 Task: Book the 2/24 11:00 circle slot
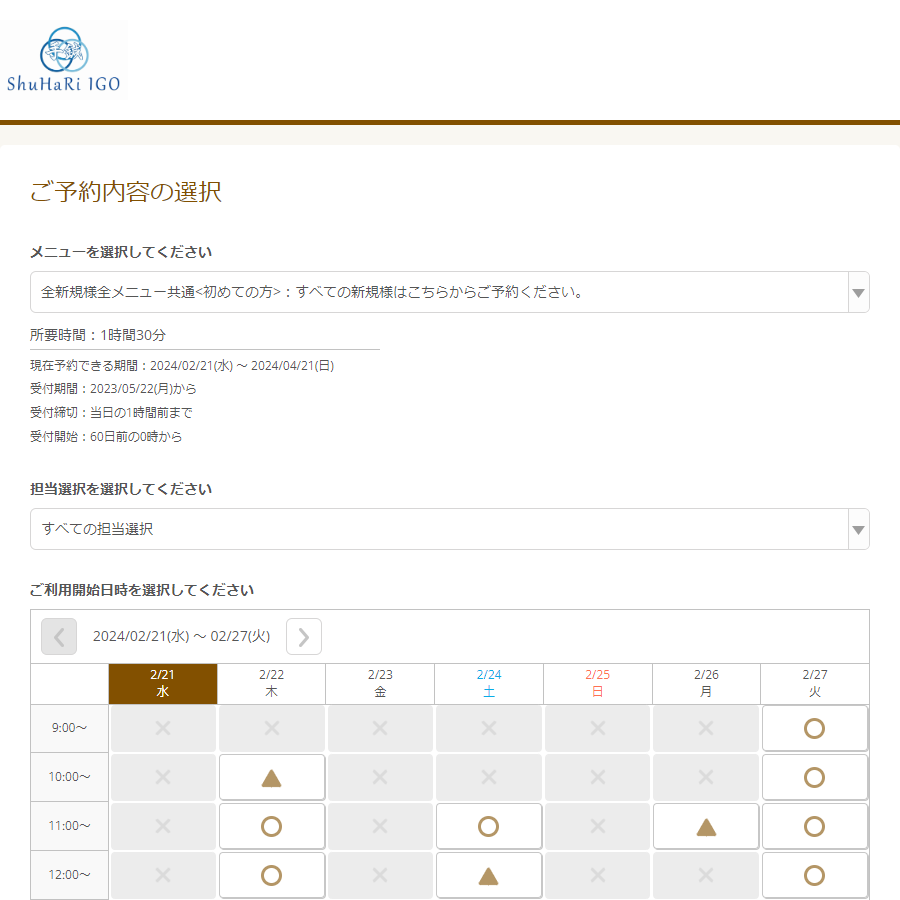[488, 826]
